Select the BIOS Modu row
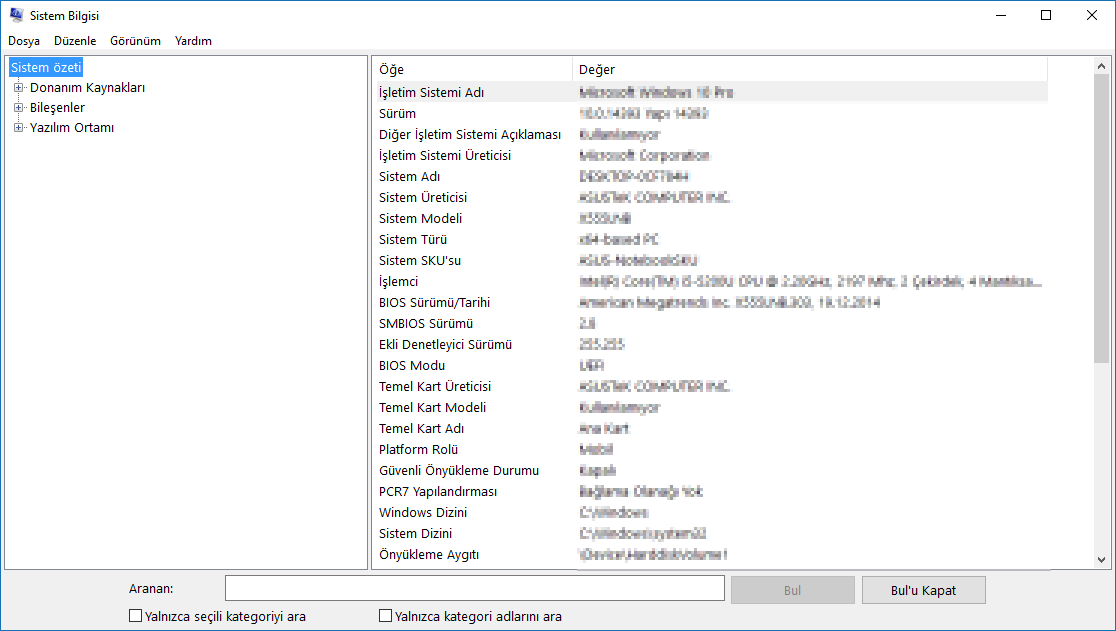The height and width of the screenshot is (631, 1116). pyautogui.click(x=712, y=365)
